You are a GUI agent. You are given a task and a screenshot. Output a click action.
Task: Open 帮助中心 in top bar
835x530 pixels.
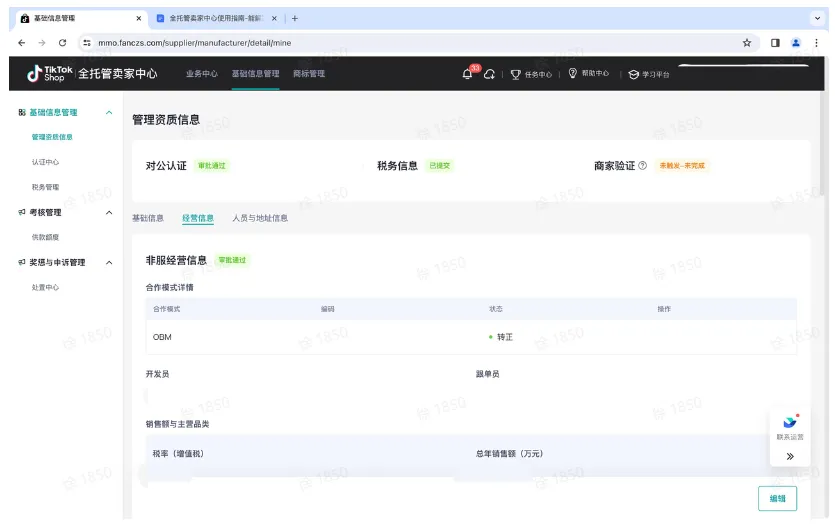(588, 73)
